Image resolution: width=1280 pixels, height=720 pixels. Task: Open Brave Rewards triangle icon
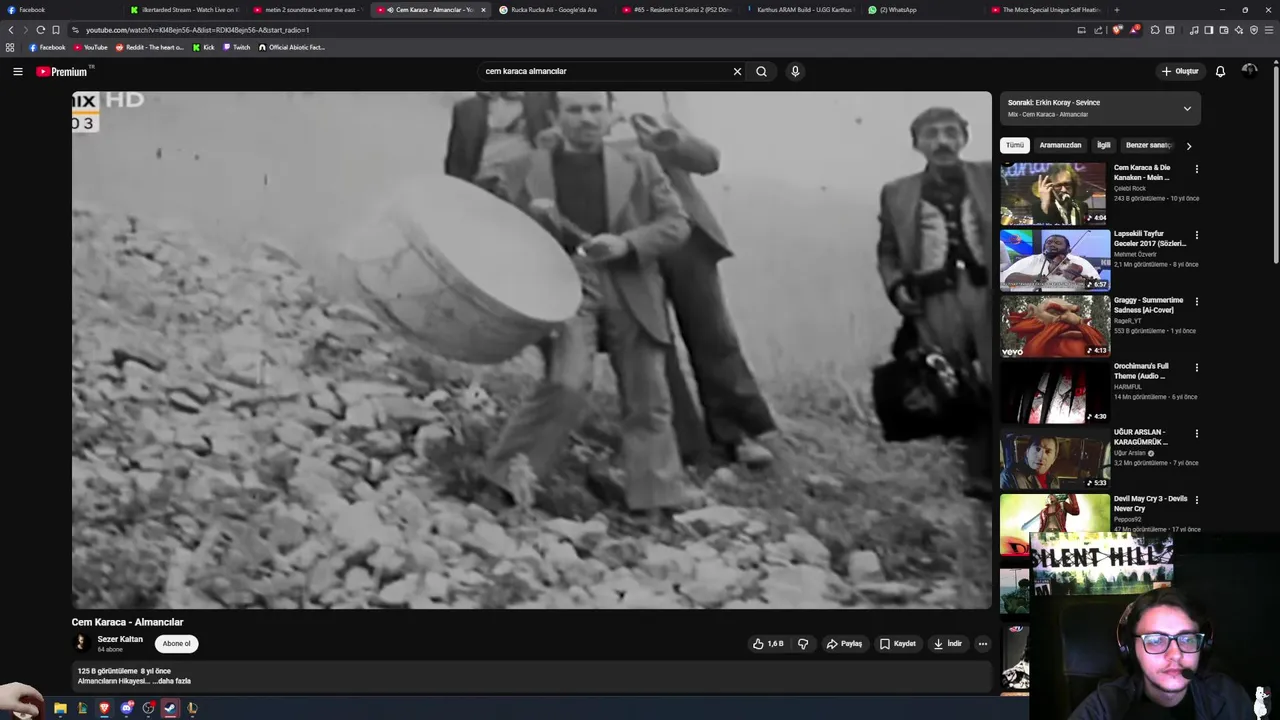tap(1135, 30)
